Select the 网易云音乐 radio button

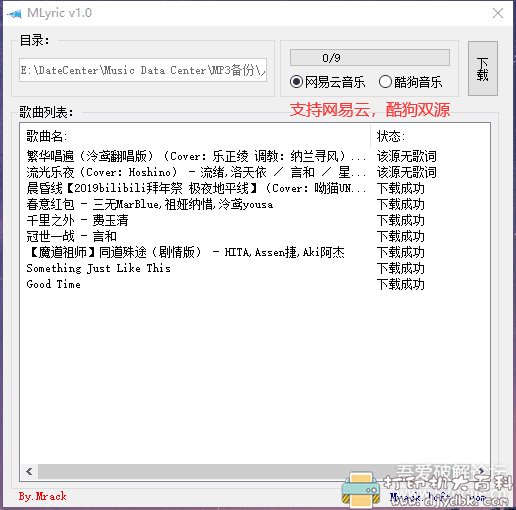pos(327,82)
